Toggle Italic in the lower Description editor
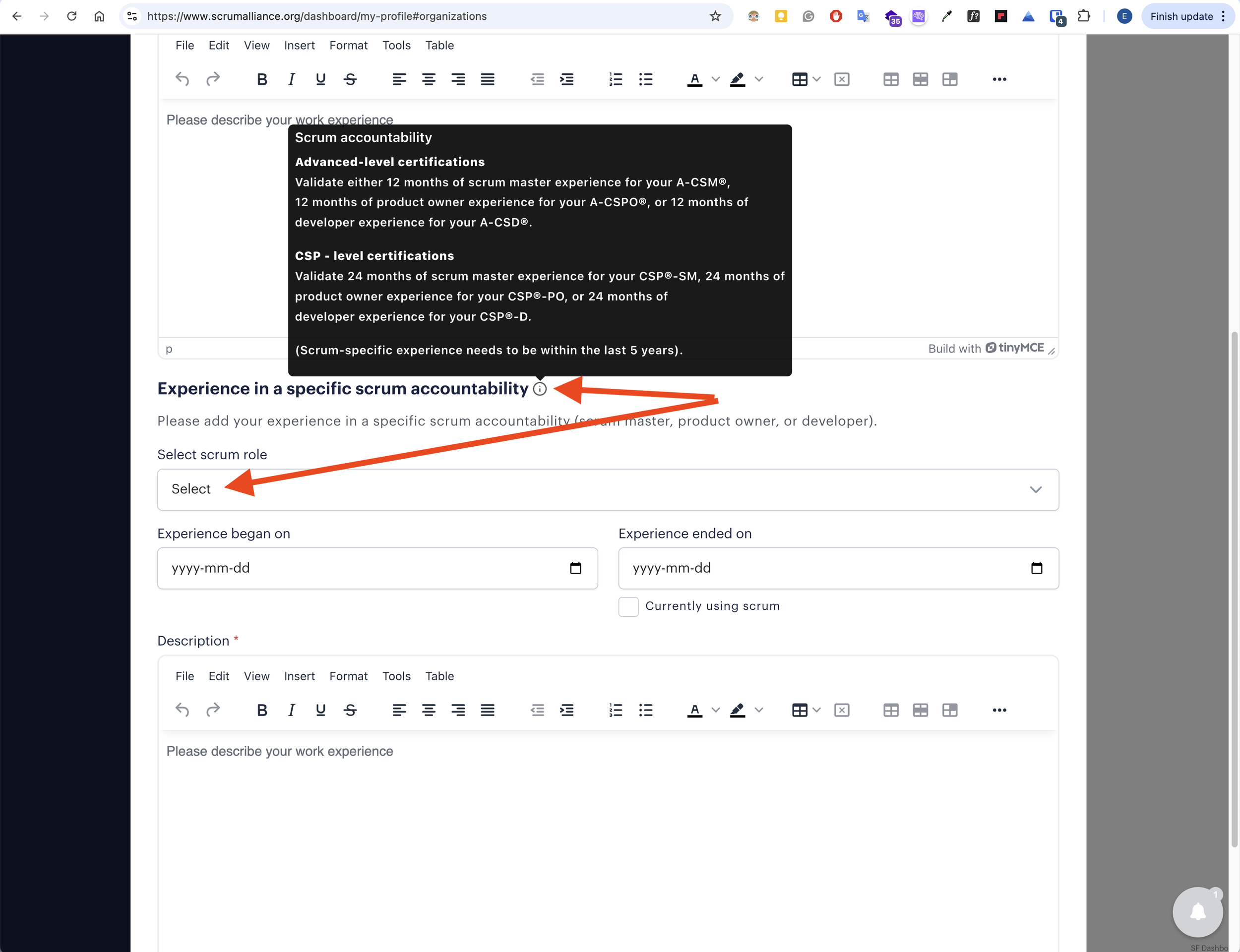 coord(291,710)
